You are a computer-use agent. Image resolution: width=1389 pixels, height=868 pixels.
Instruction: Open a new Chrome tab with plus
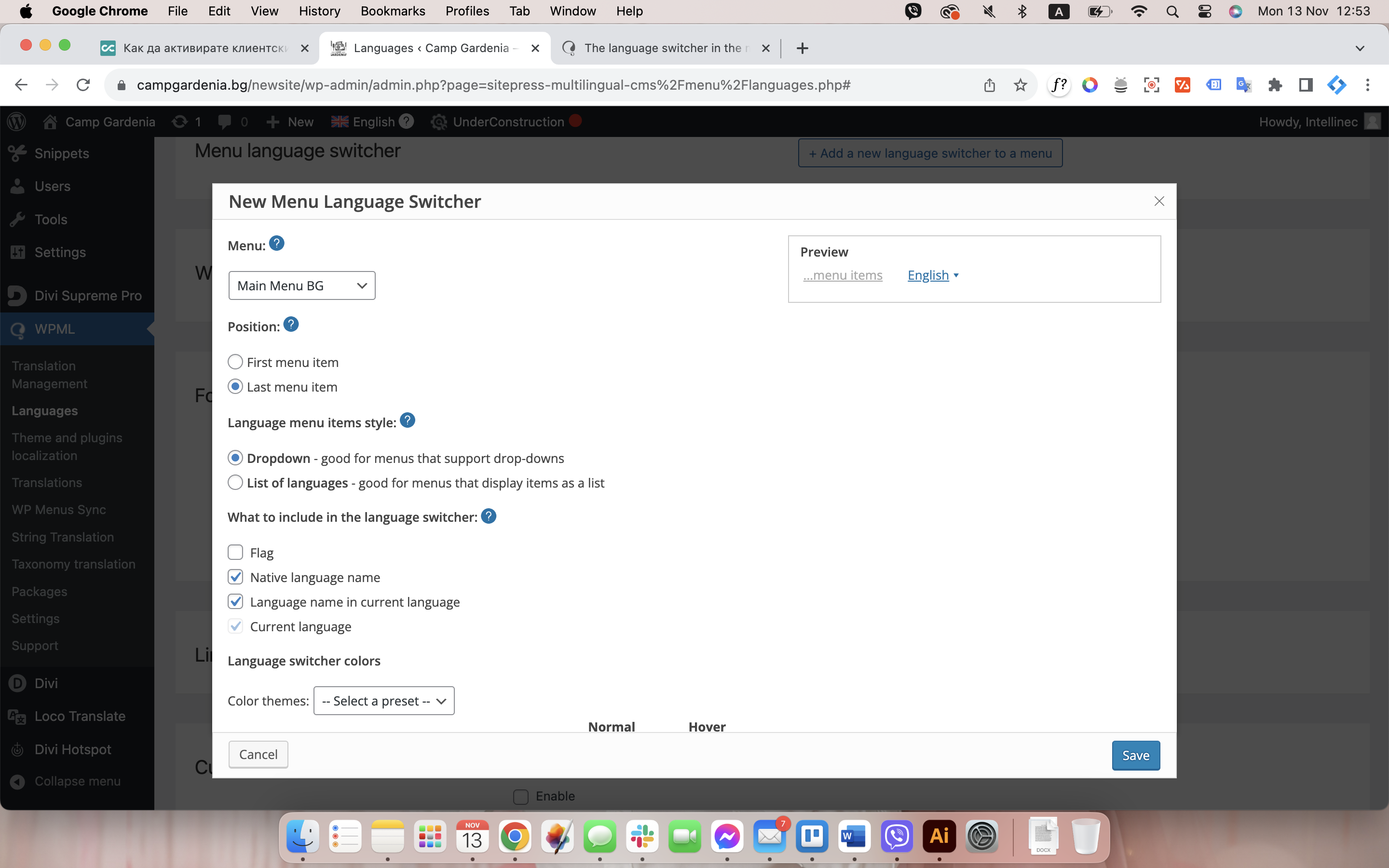[803, 48]
